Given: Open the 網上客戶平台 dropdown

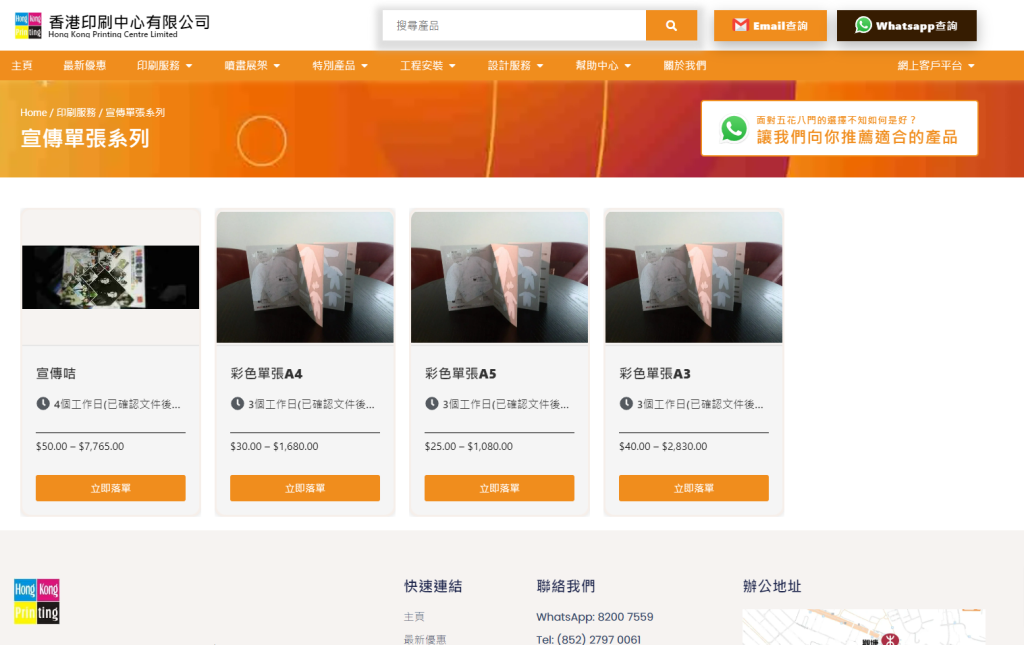Looking at the screenshot, I should click(935, 66).
